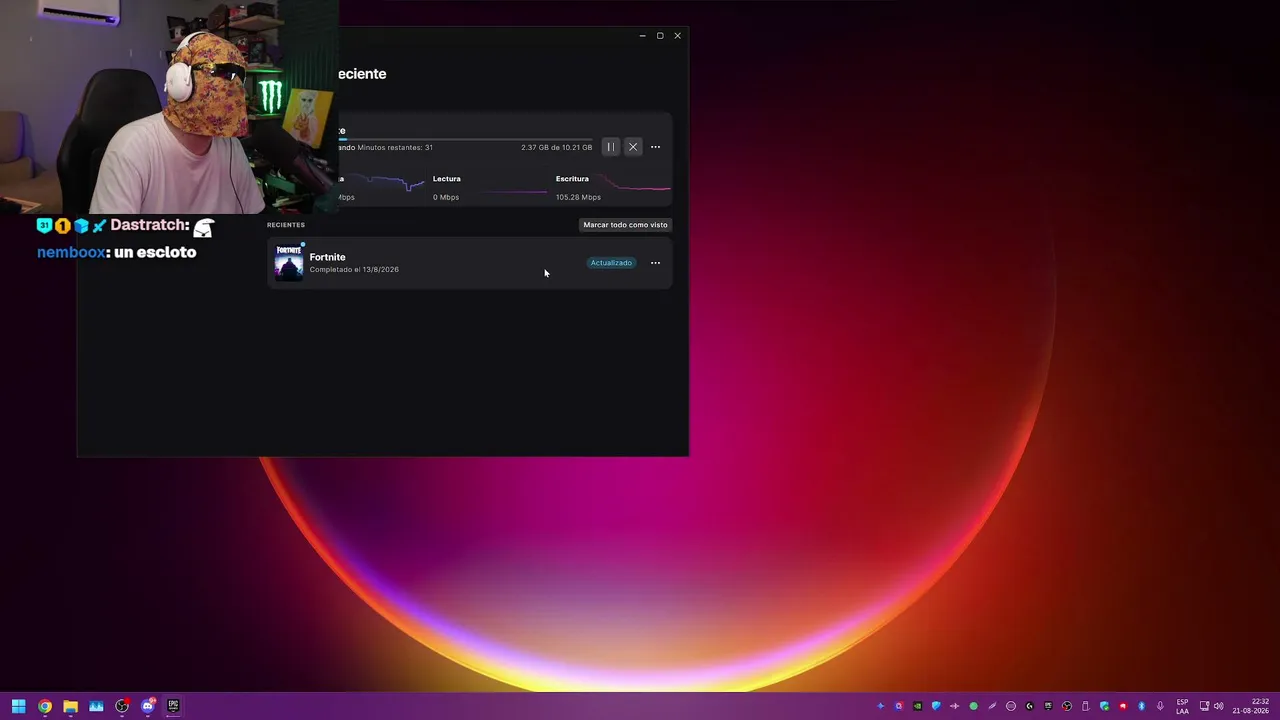Viewport: 1280px width, 720px height.
Task: Open the three-dot menu on the Fortnite row
Action: [x=655, y=263]
